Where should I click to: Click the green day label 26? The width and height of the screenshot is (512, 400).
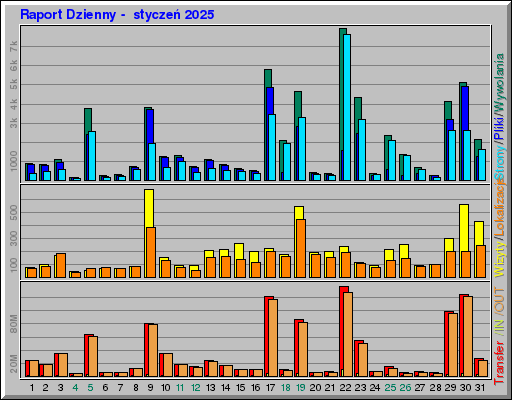coord(405,388)
